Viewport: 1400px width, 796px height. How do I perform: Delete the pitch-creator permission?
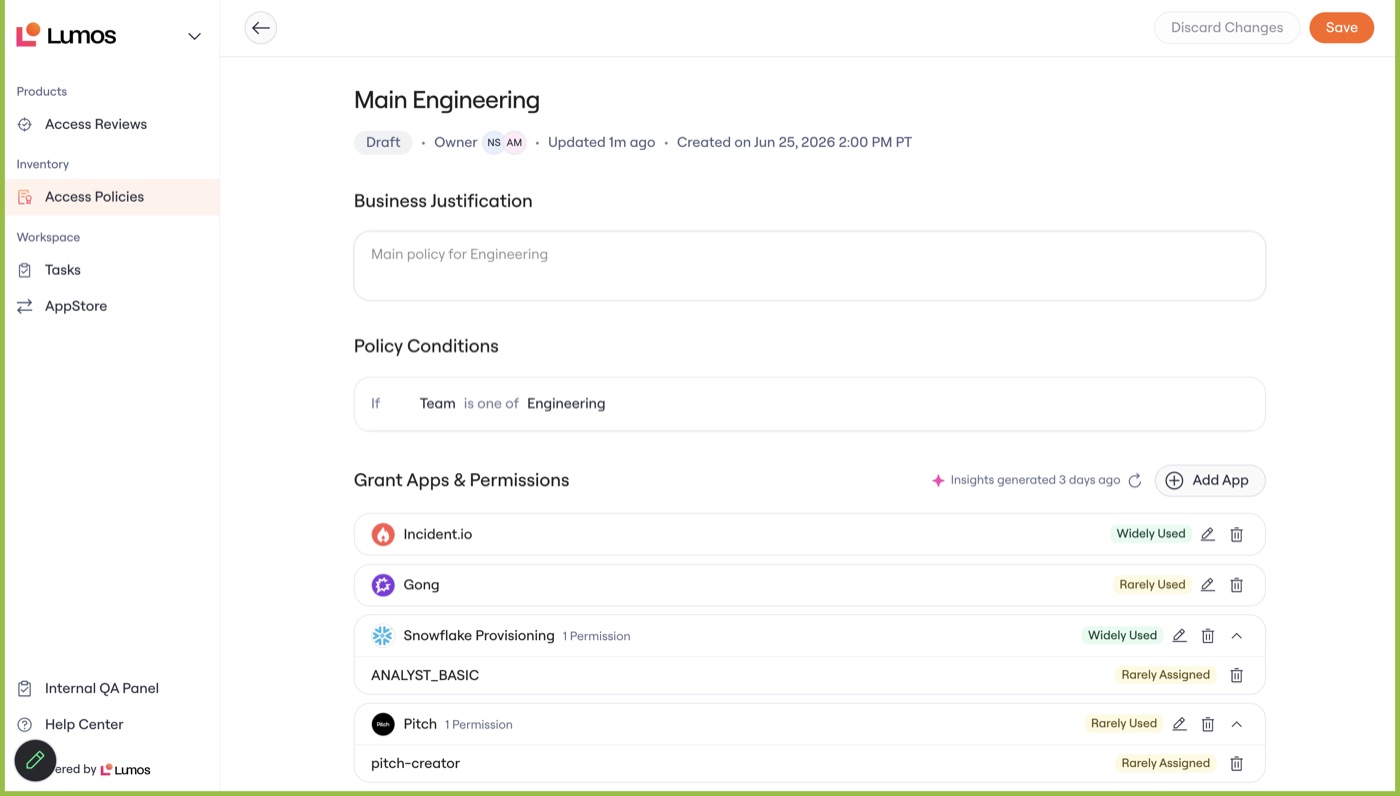pos(1237,763)
